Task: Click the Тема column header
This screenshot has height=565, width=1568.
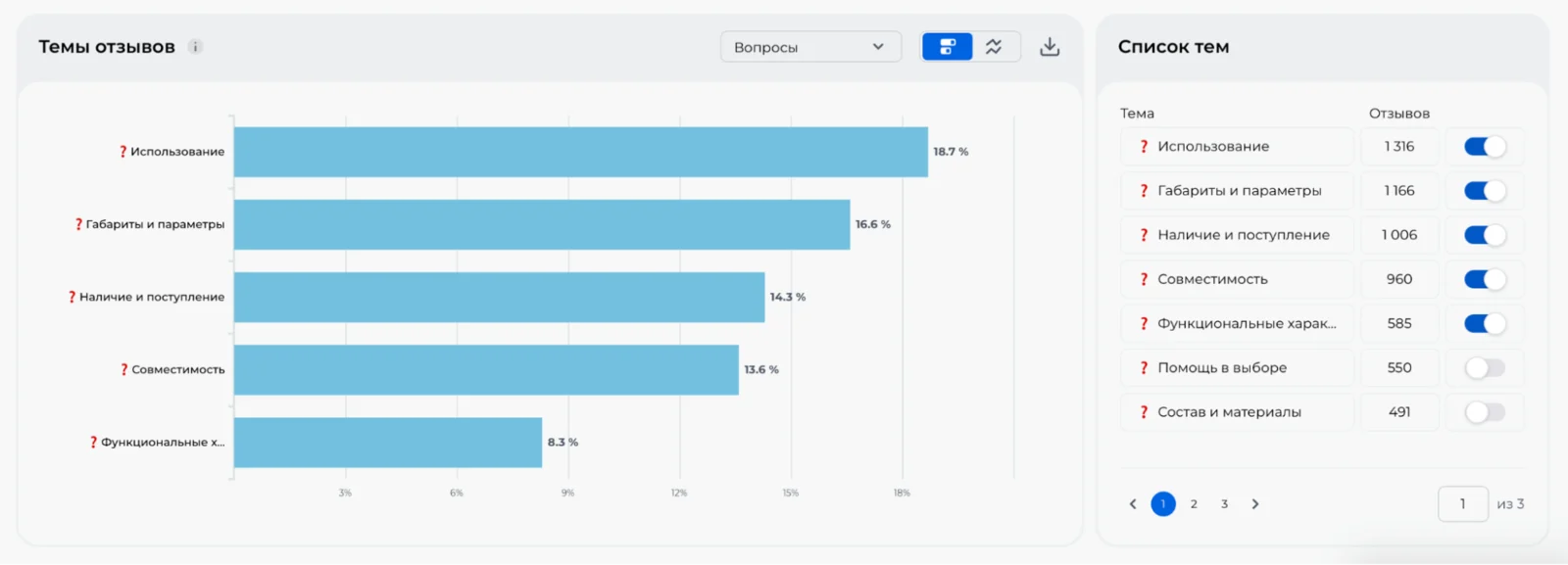Action: coord(1137,114)
